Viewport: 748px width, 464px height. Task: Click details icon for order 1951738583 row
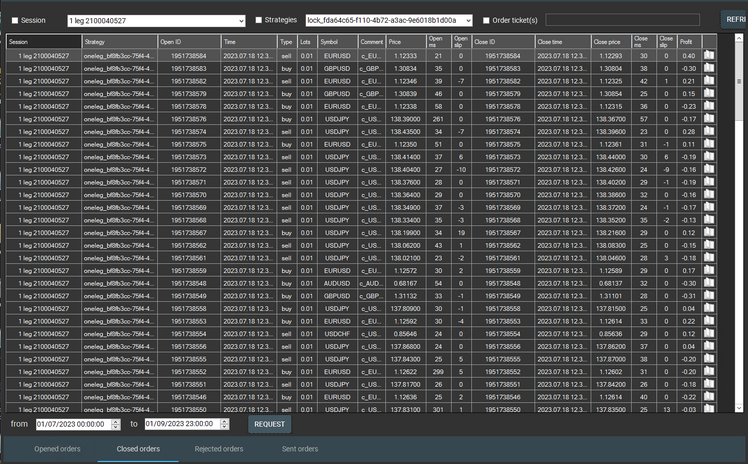pyautogui.click(x=709, y=68)
